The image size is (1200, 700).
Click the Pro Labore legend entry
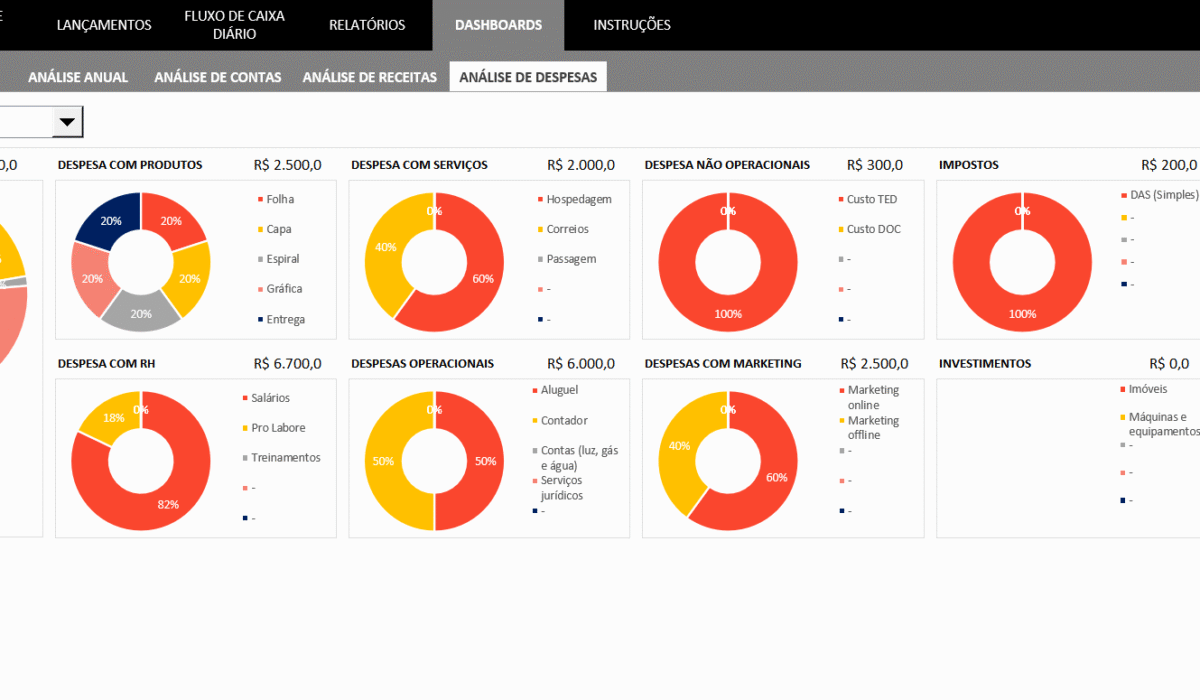pyautogui.click(x=278, y=428)
